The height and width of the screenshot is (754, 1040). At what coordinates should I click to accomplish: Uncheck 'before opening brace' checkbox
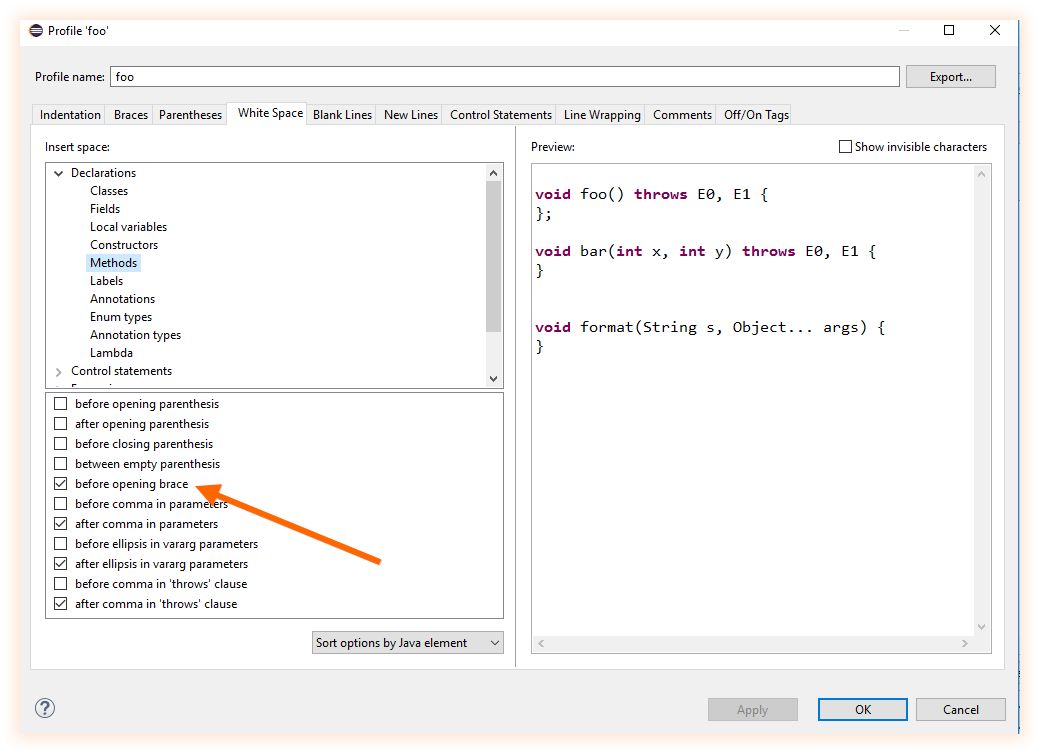[x=60, y=483]
